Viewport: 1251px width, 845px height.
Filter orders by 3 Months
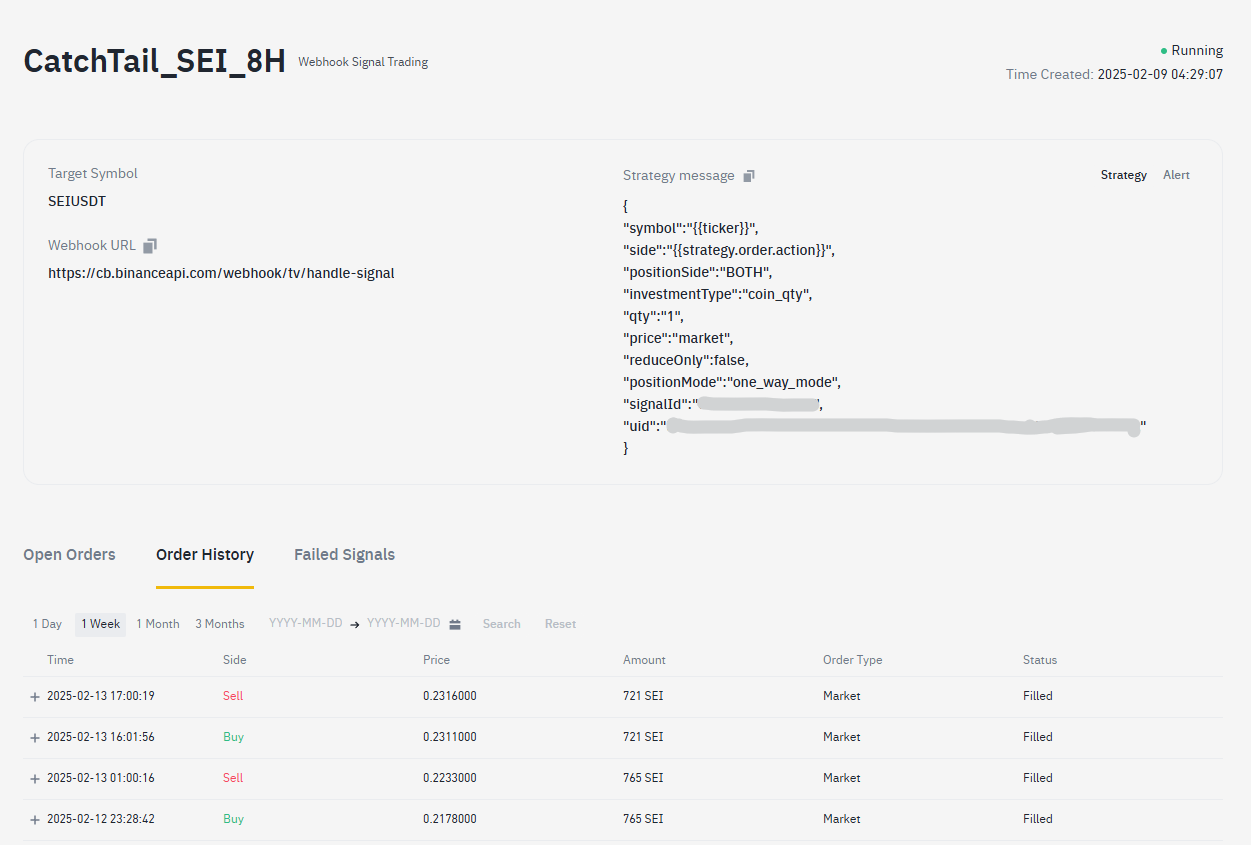click(220, 624)
